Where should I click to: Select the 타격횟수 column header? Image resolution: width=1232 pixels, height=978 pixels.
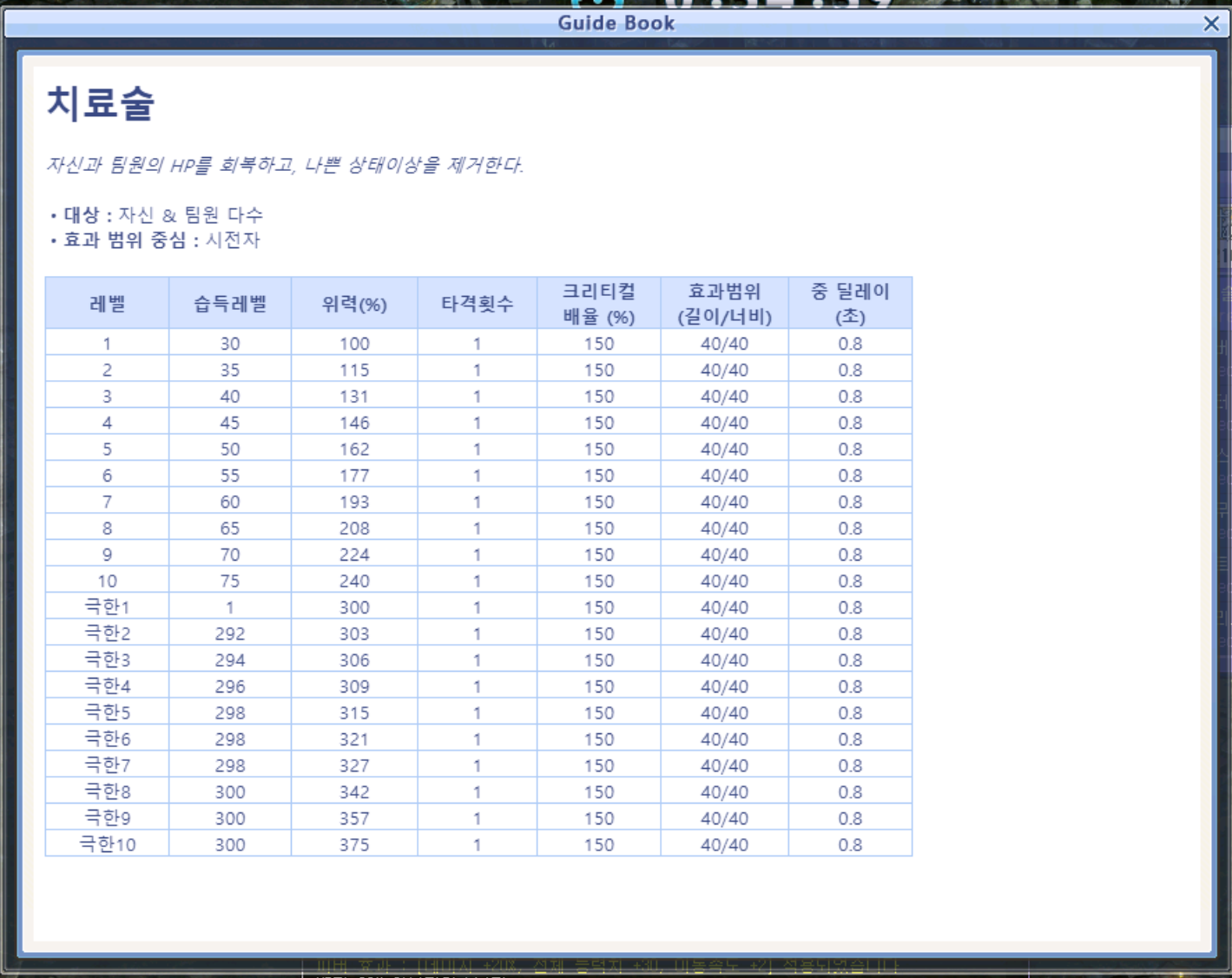click(477, 304)
